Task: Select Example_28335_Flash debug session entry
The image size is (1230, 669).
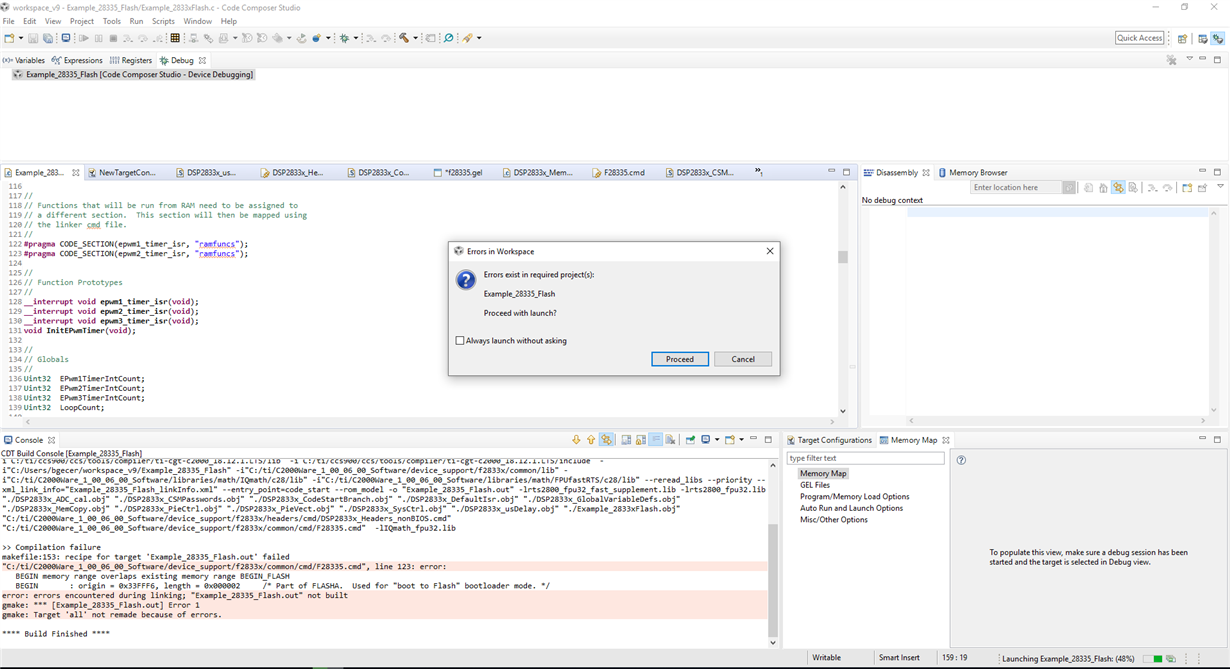Action: coord(132,74)
